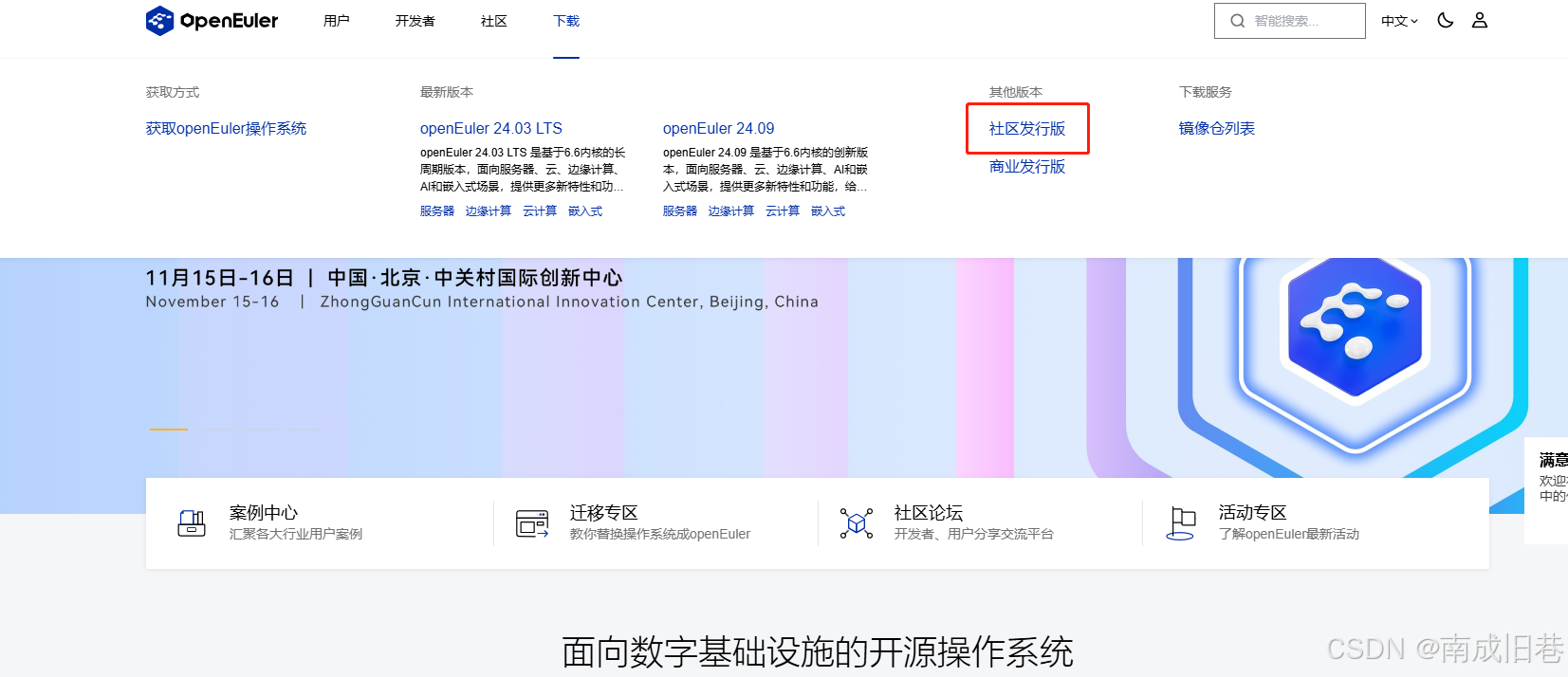Click the hexagon openEuler banner graphic
This screenshot has height=677, width=1568.
1355,326
